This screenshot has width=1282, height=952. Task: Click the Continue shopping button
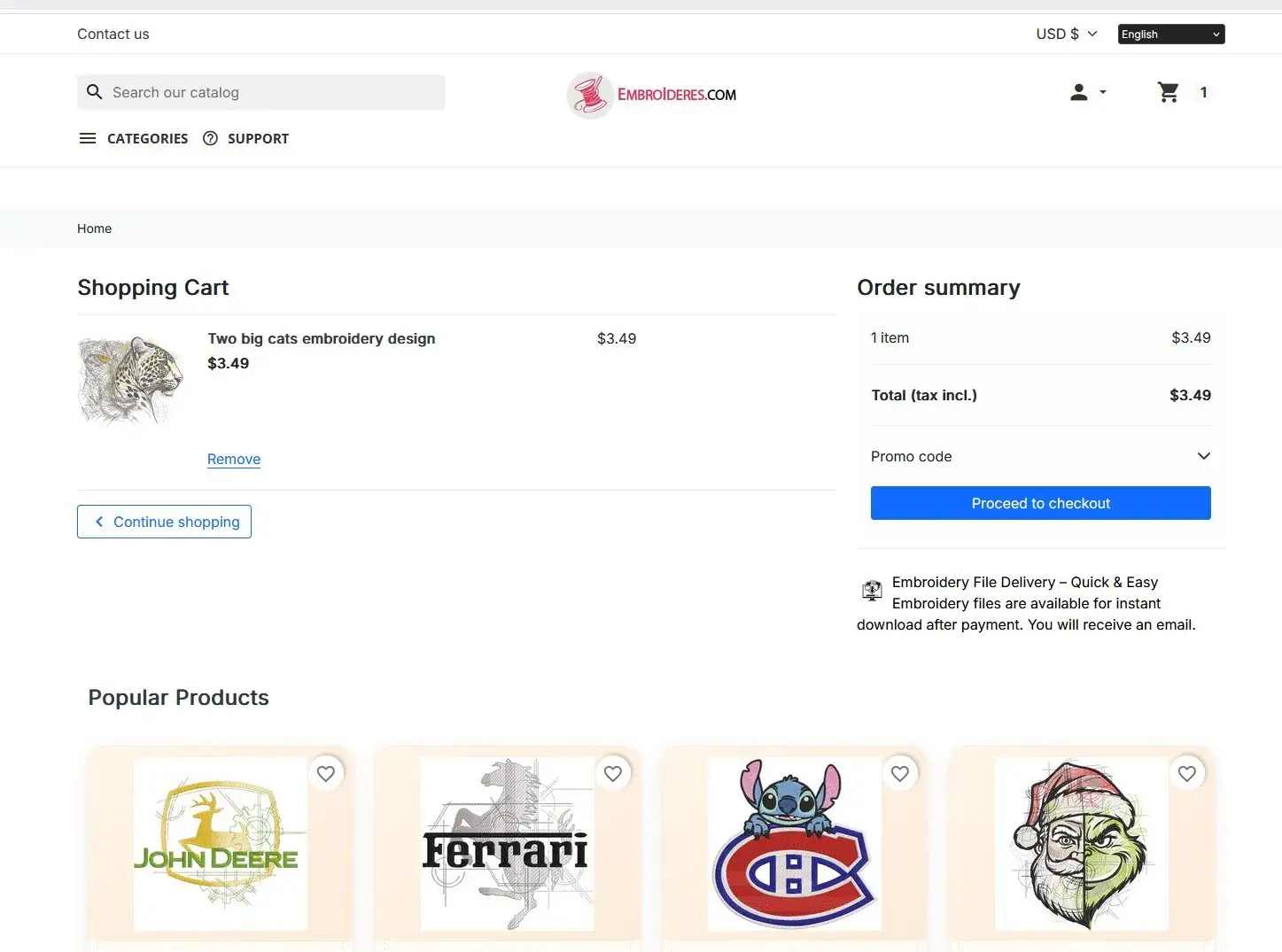(x=164, y=522)
